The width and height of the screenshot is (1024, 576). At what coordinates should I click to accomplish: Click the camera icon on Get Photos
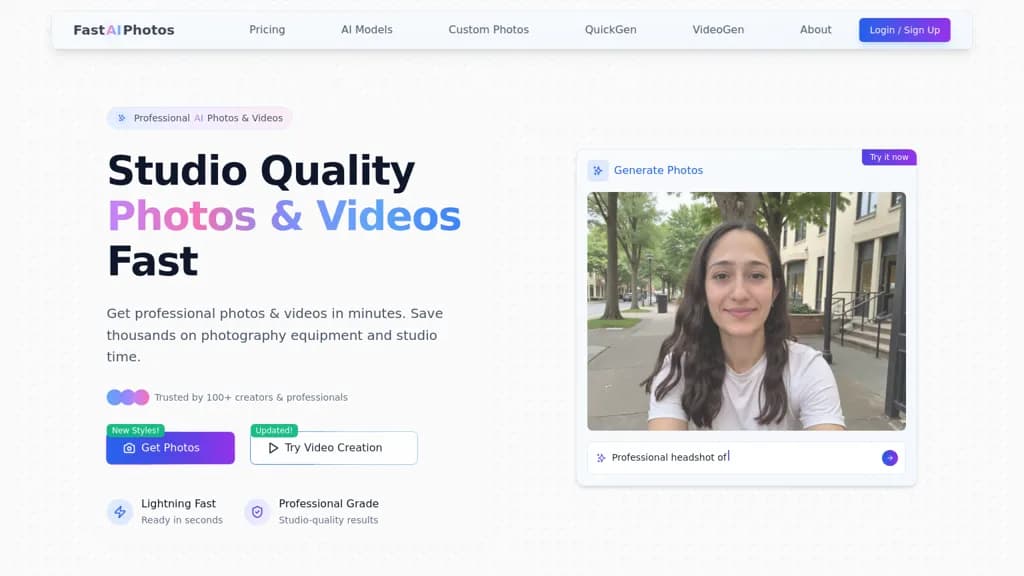tap(129, 448)
